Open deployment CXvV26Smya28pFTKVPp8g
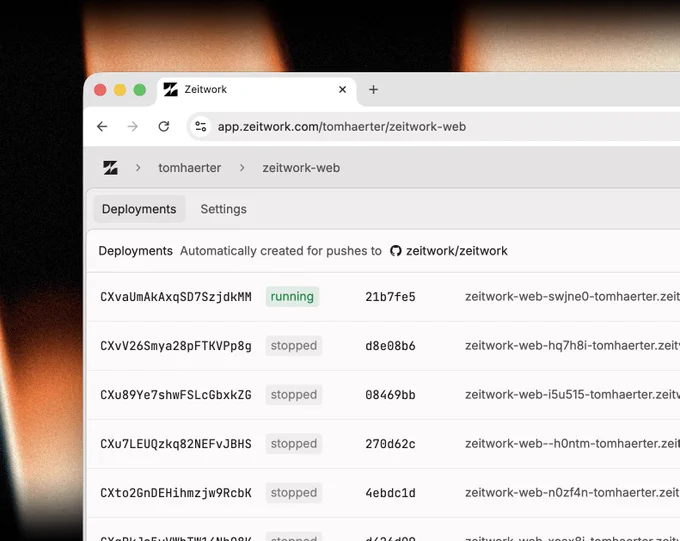This screenshot has width=680, height=541. [176, 346]
